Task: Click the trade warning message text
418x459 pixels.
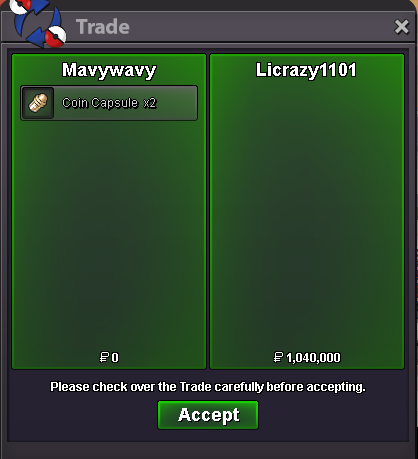Action: click(208, 387)
